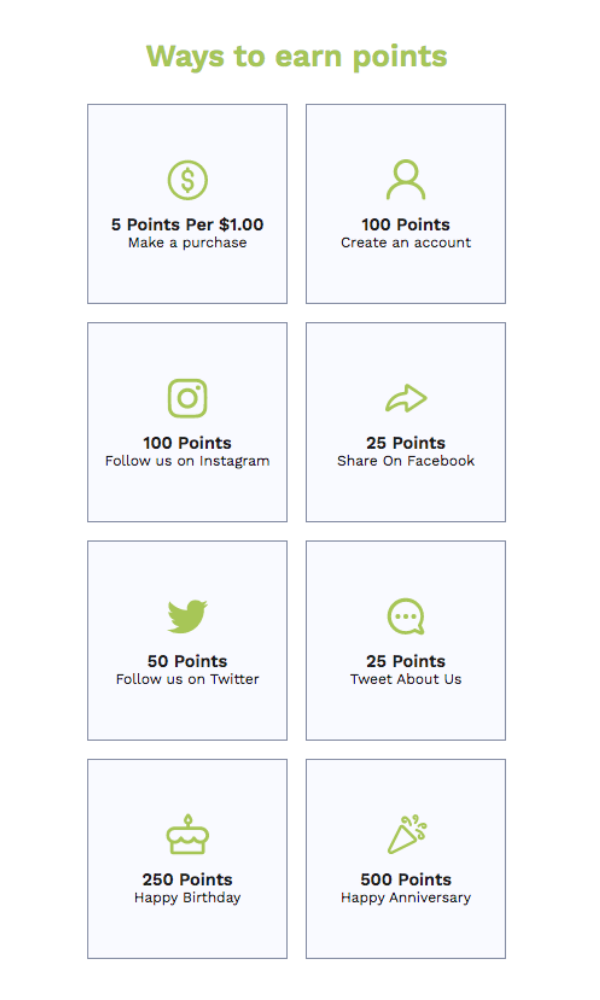Click the birthday cake icon
Image resolution: width=600 pixels, height=1000 pixels.
(187, 835)
